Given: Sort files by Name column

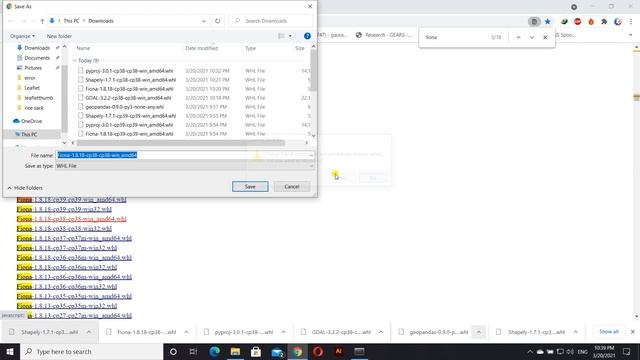Looking at the screenshot, I should coord(83,48).
